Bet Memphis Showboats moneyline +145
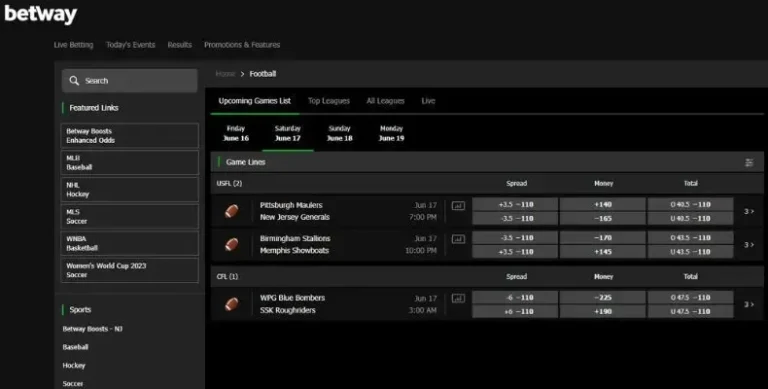This screenshot has width=768, height=389. click(602, 252)
